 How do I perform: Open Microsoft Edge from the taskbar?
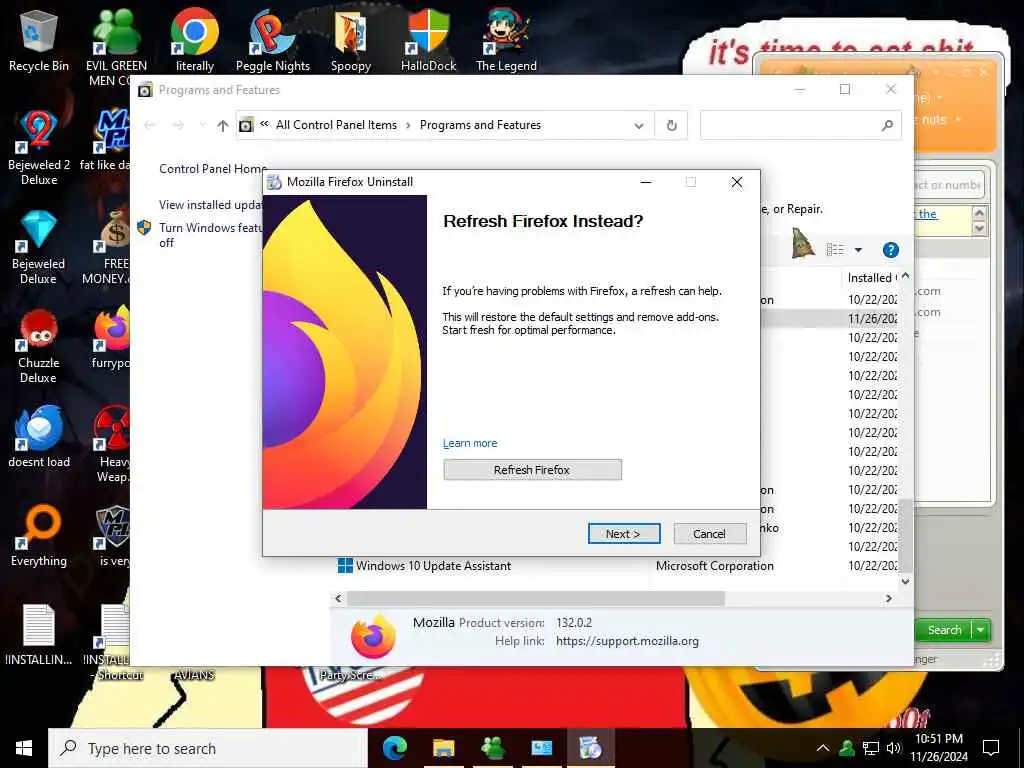(x=394, y=748)
